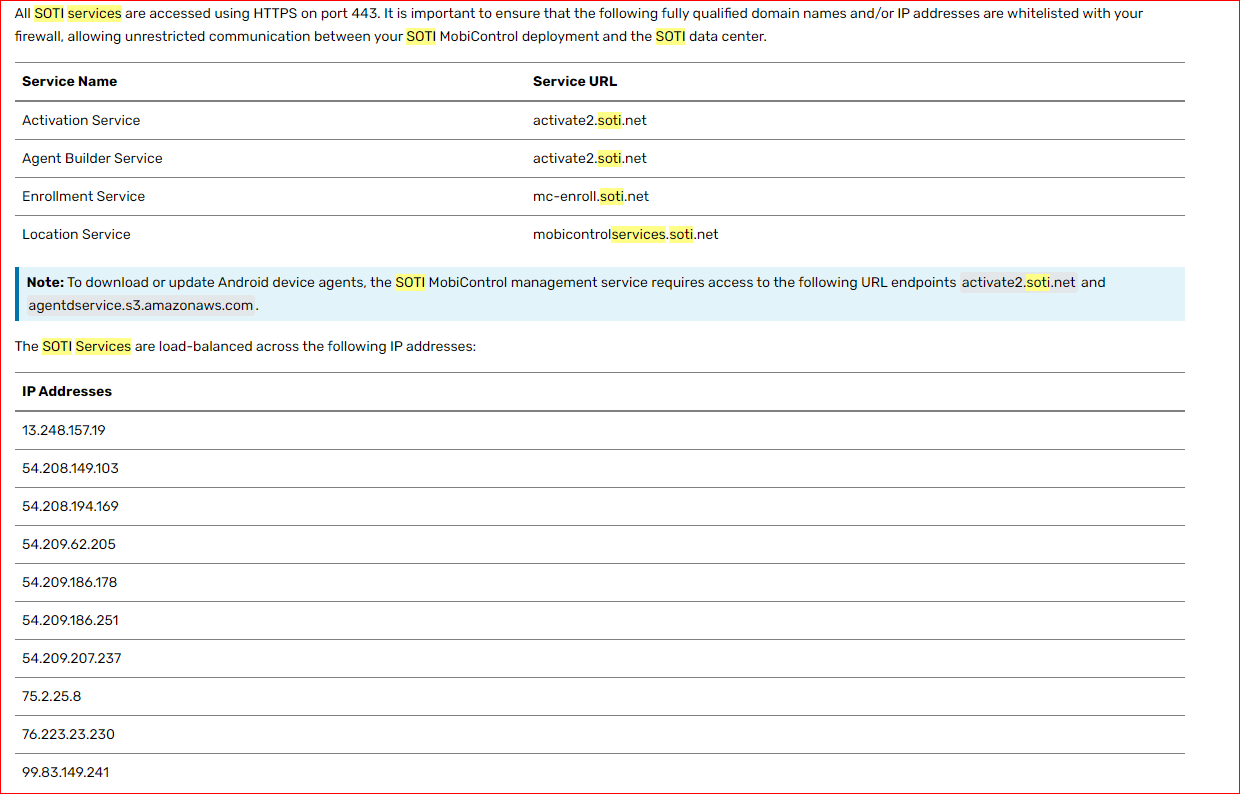Click the Enrollment Service row label

(x=83, y=196)
